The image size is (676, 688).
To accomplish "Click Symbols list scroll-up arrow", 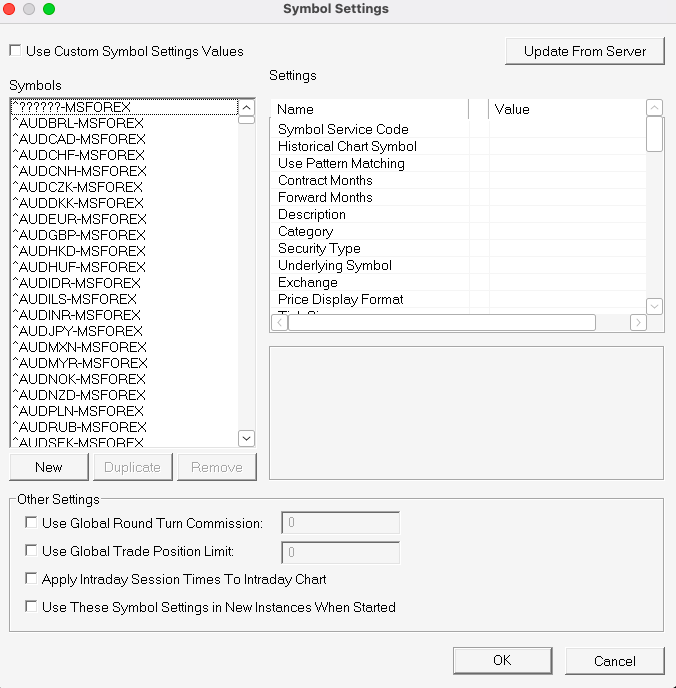I will pos(246,106).
